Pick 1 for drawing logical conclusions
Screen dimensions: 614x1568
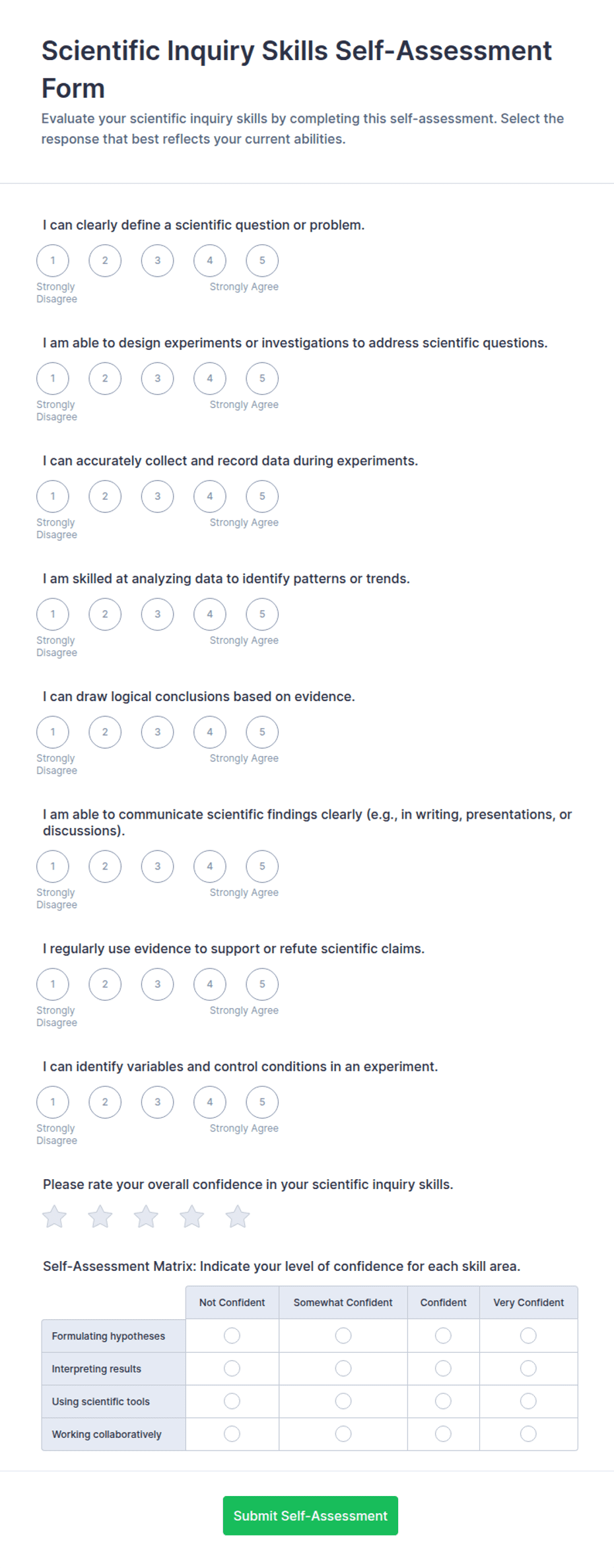[53, 732]
